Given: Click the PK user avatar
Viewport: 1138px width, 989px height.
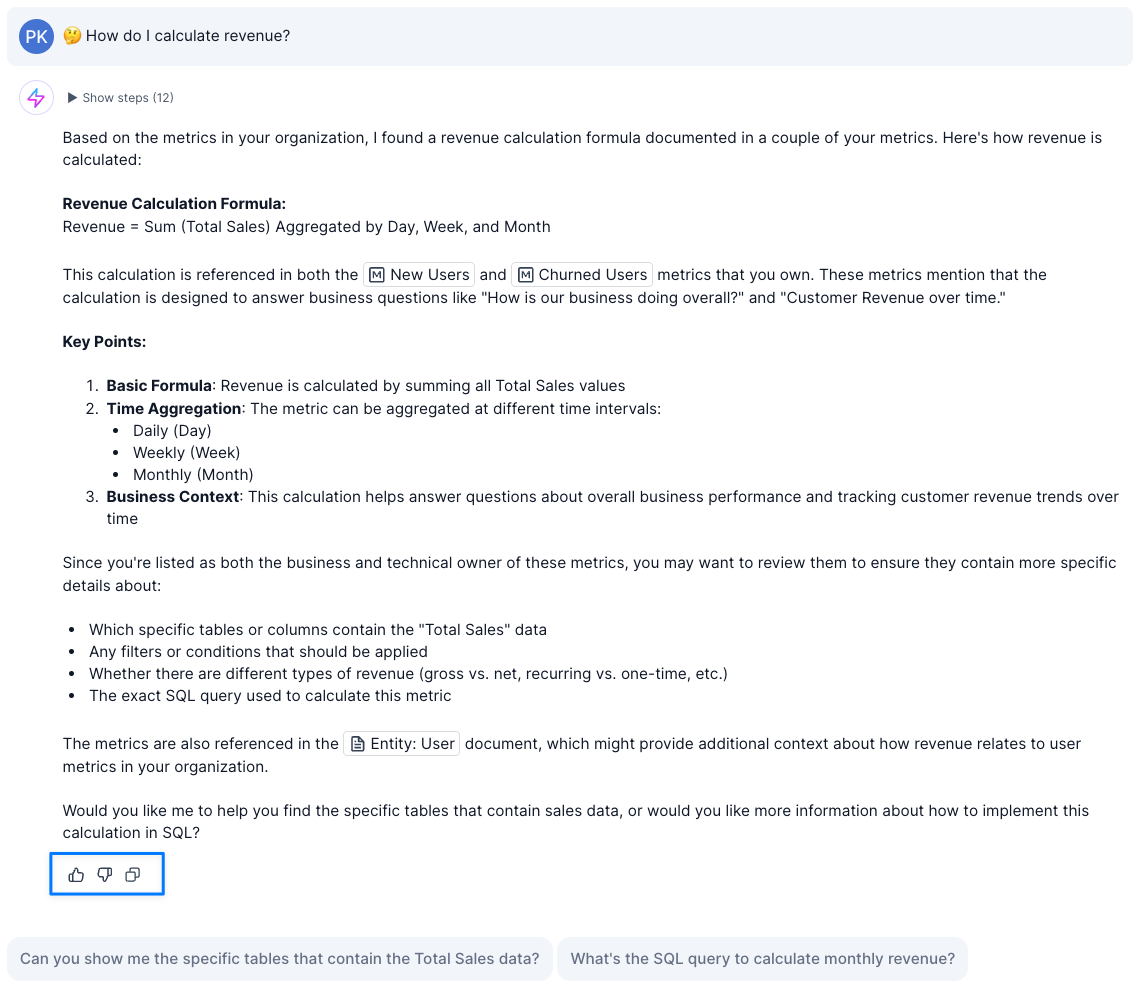Looking at the screenshot, I should click(x=37, y=37).
